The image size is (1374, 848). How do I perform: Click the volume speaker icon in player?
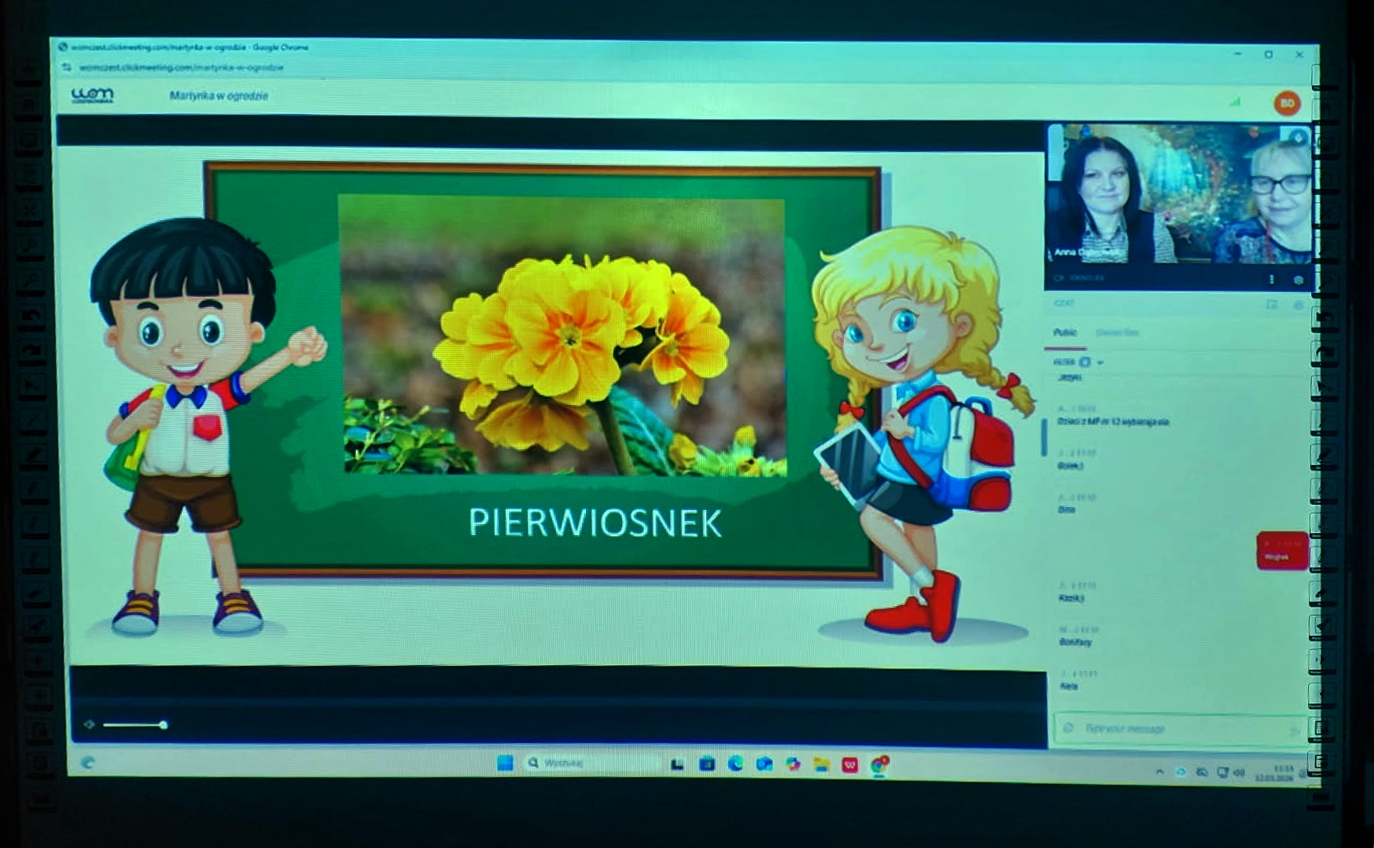89,725
